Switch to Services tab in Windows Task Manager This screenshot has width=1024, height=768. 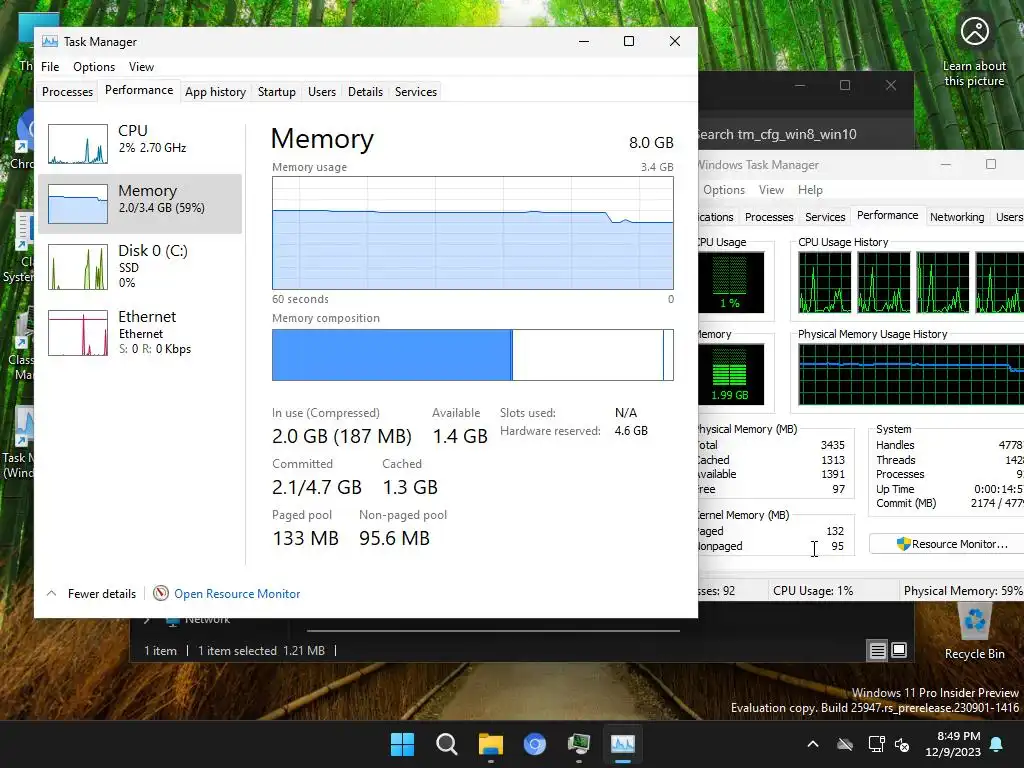coord(825,217)
